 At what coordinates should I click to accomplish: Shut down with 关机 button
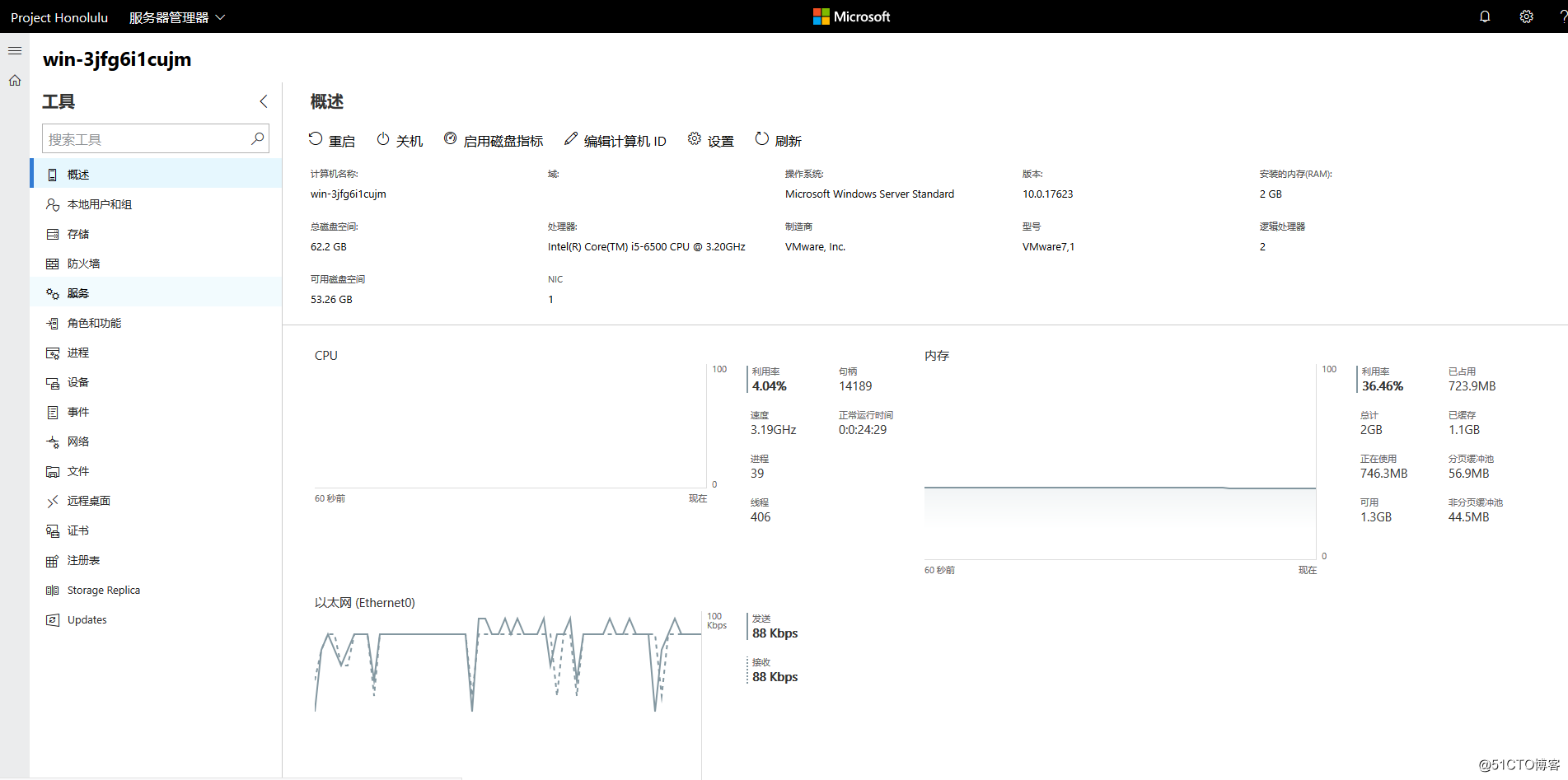(x=400, y=140)
